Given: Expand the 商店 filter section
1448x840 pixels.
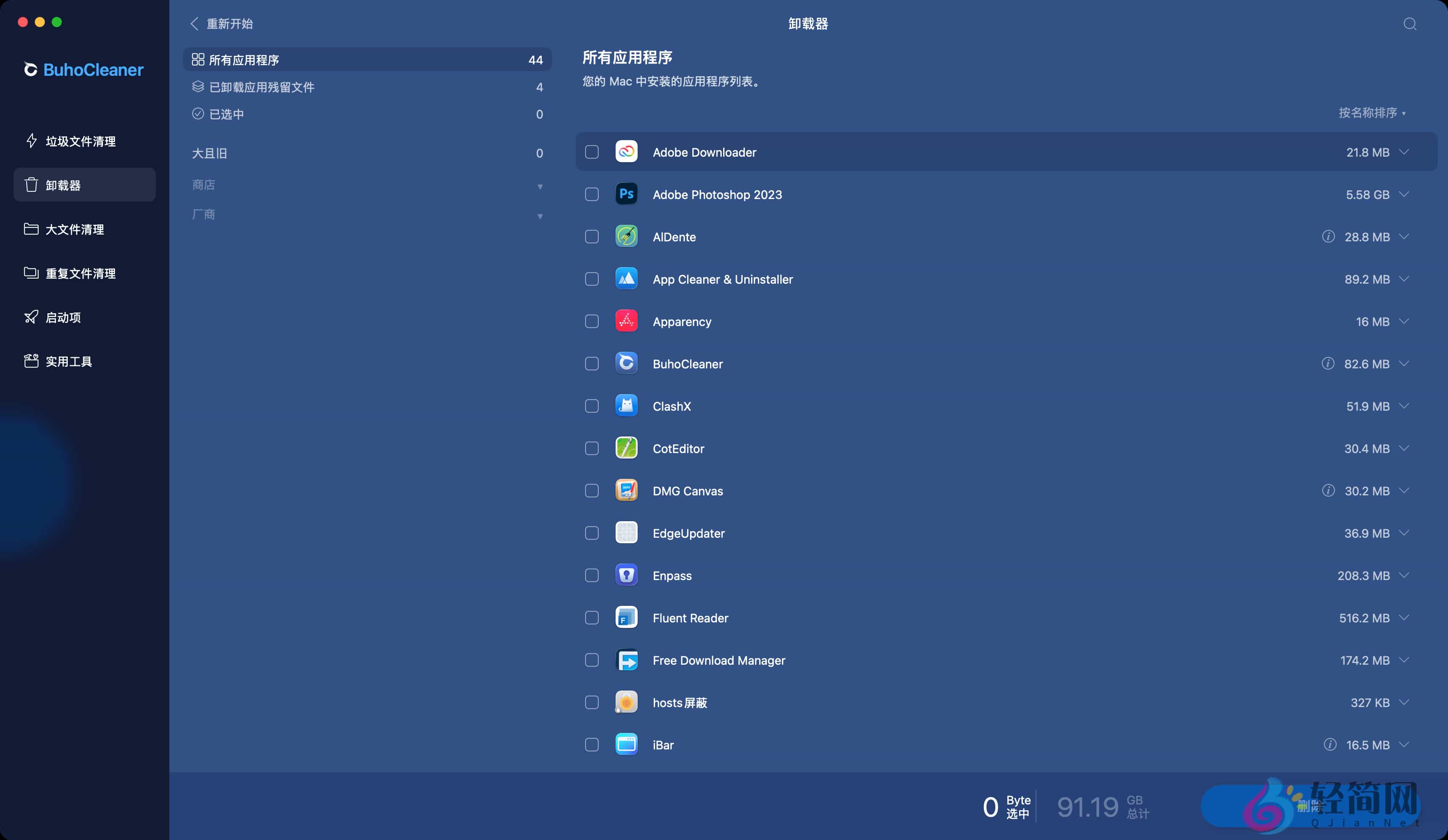Looking at the screenshot, I should [x=539, y=185].
